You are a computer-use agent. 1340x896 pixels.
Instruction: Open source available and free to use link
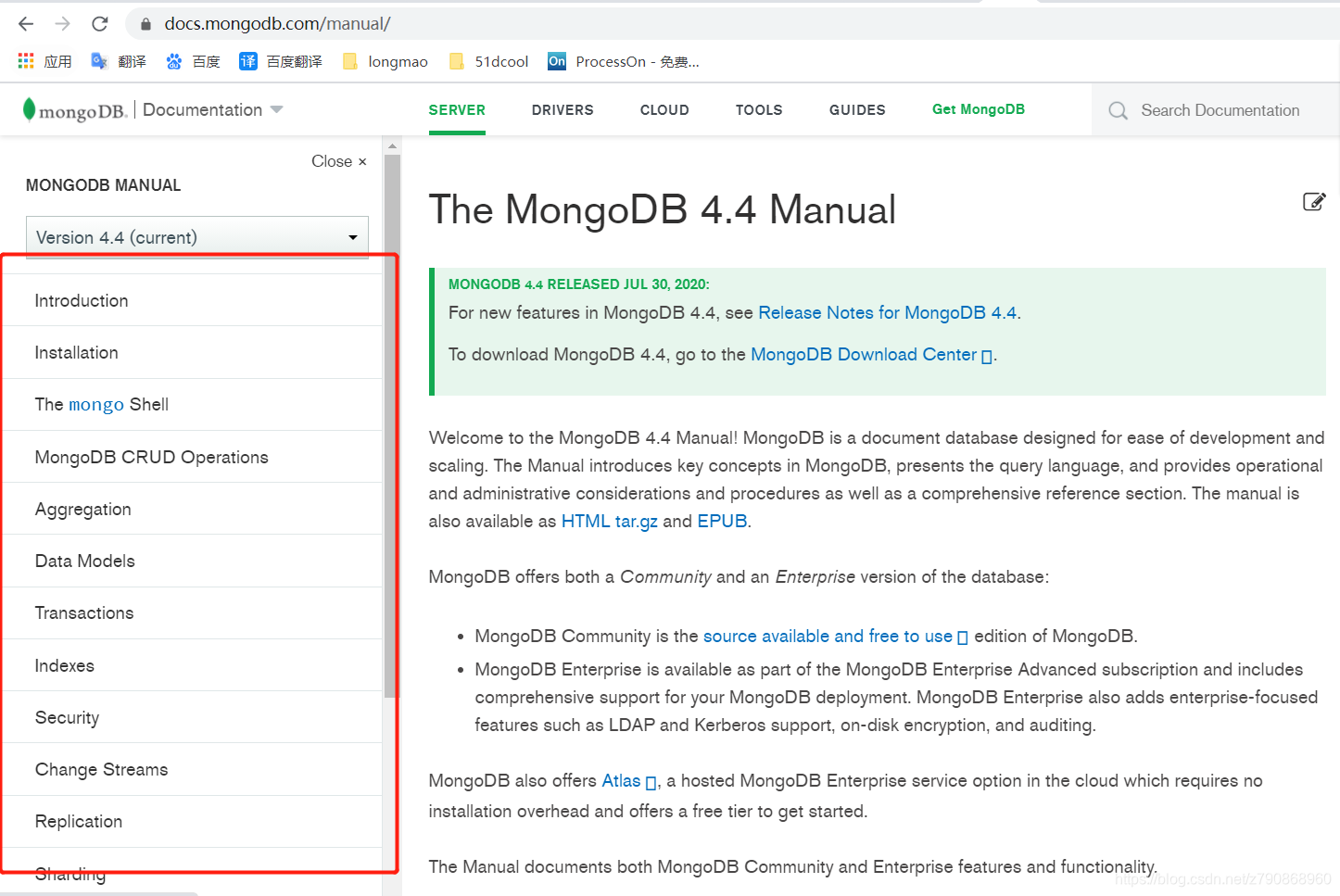[828, 636]
